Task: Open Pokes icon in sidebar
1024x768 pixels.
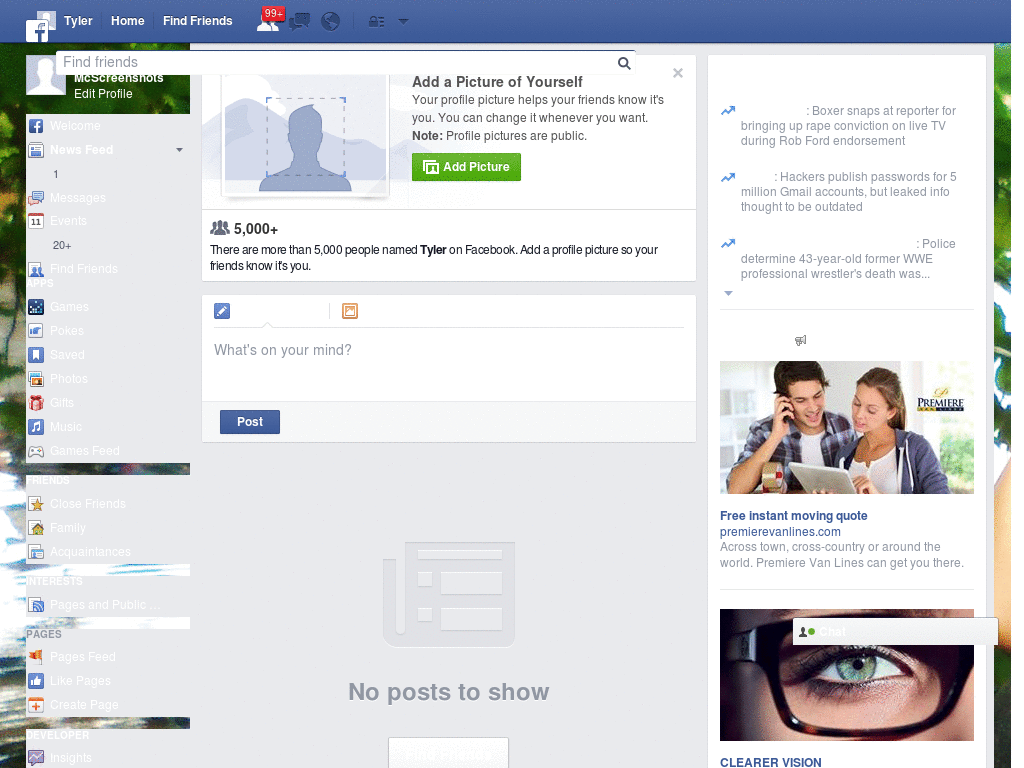Action: tap(36, 331)
